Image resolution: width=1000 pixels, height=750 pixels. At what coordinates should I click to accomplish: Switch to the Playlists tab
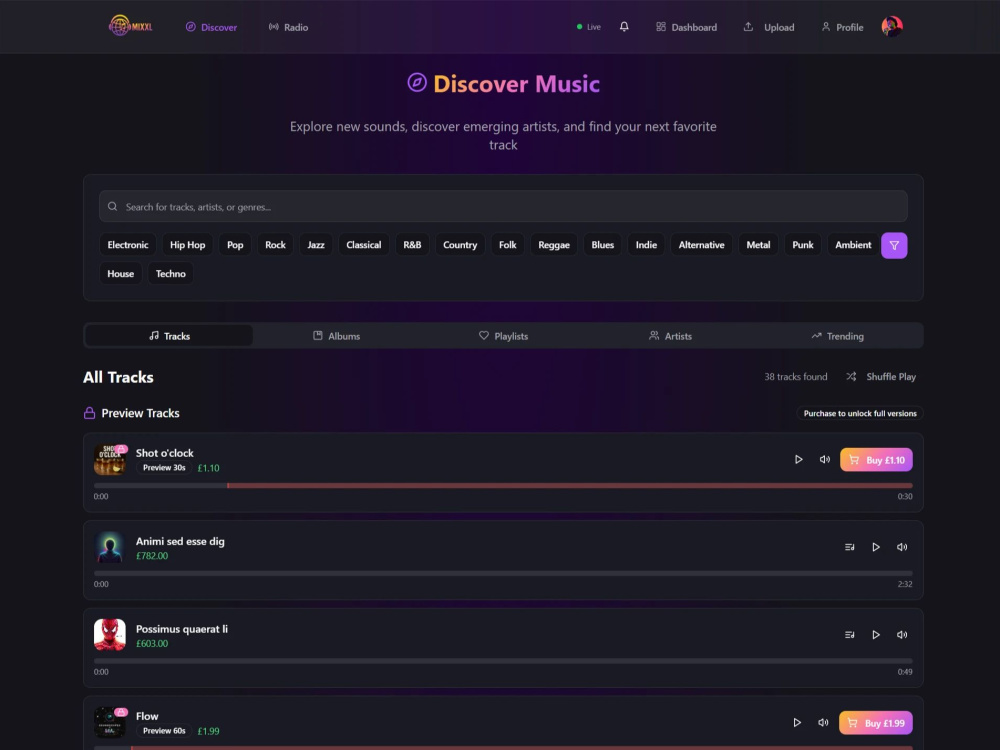click(503, 336)
